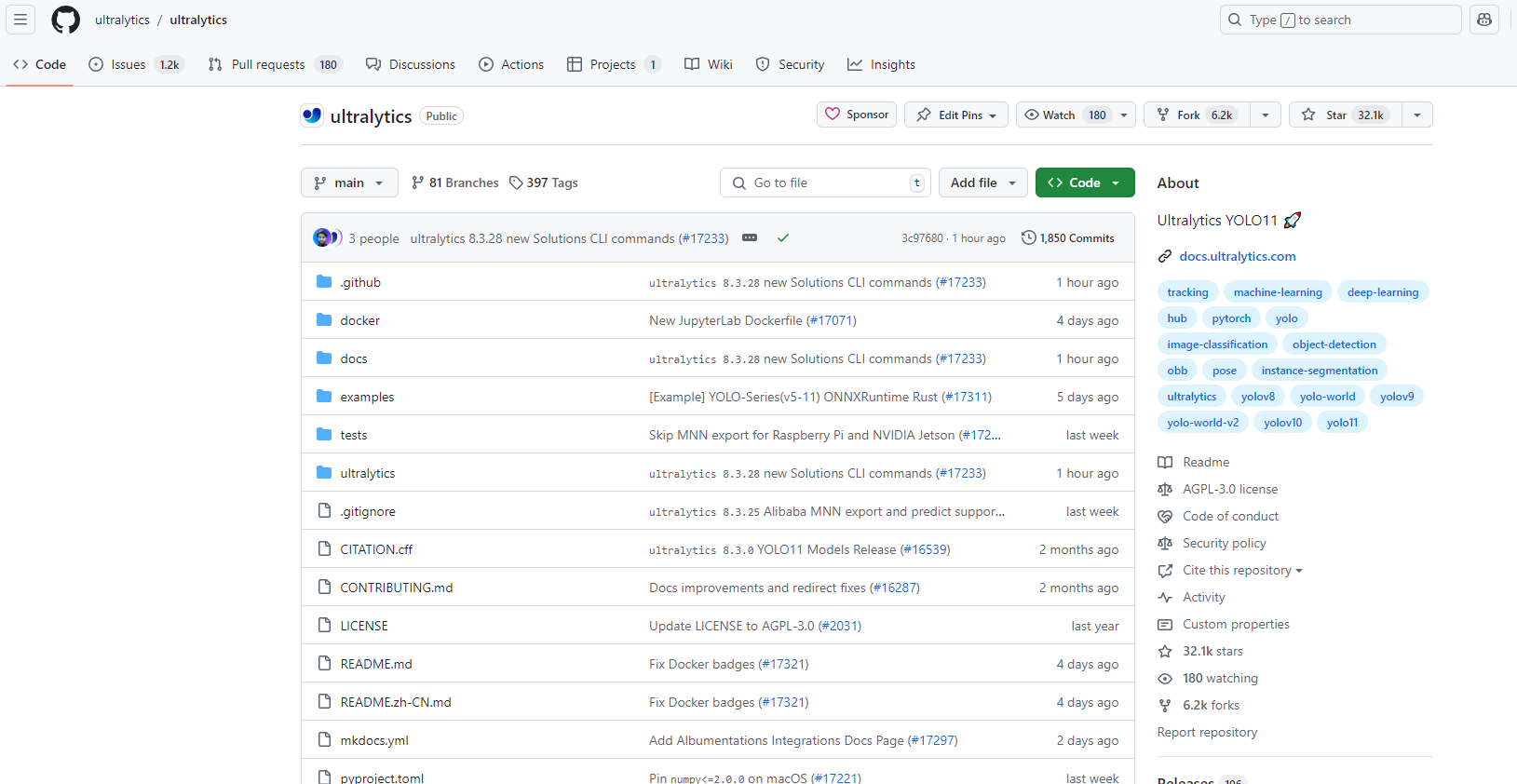Open the Watch notifications dropdown

(x=1076, y=115)
